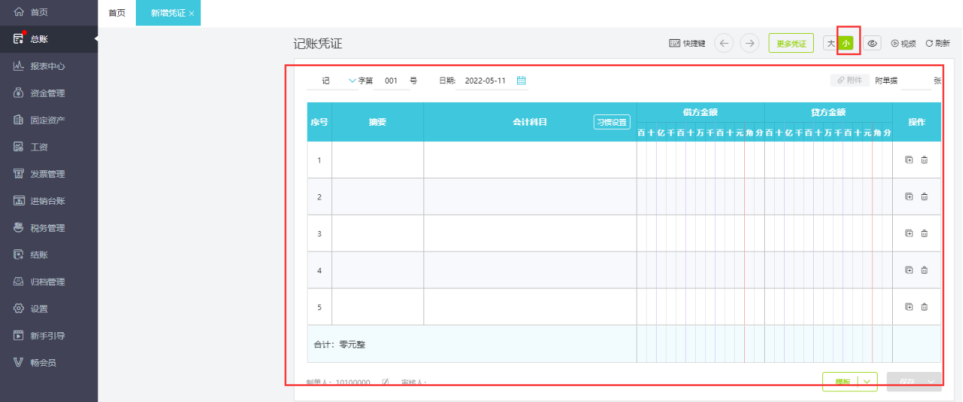Open 设置 in the sidebar
Image resolution: width=963 pixels, height=402 pixels.
(x=39, y=309)
